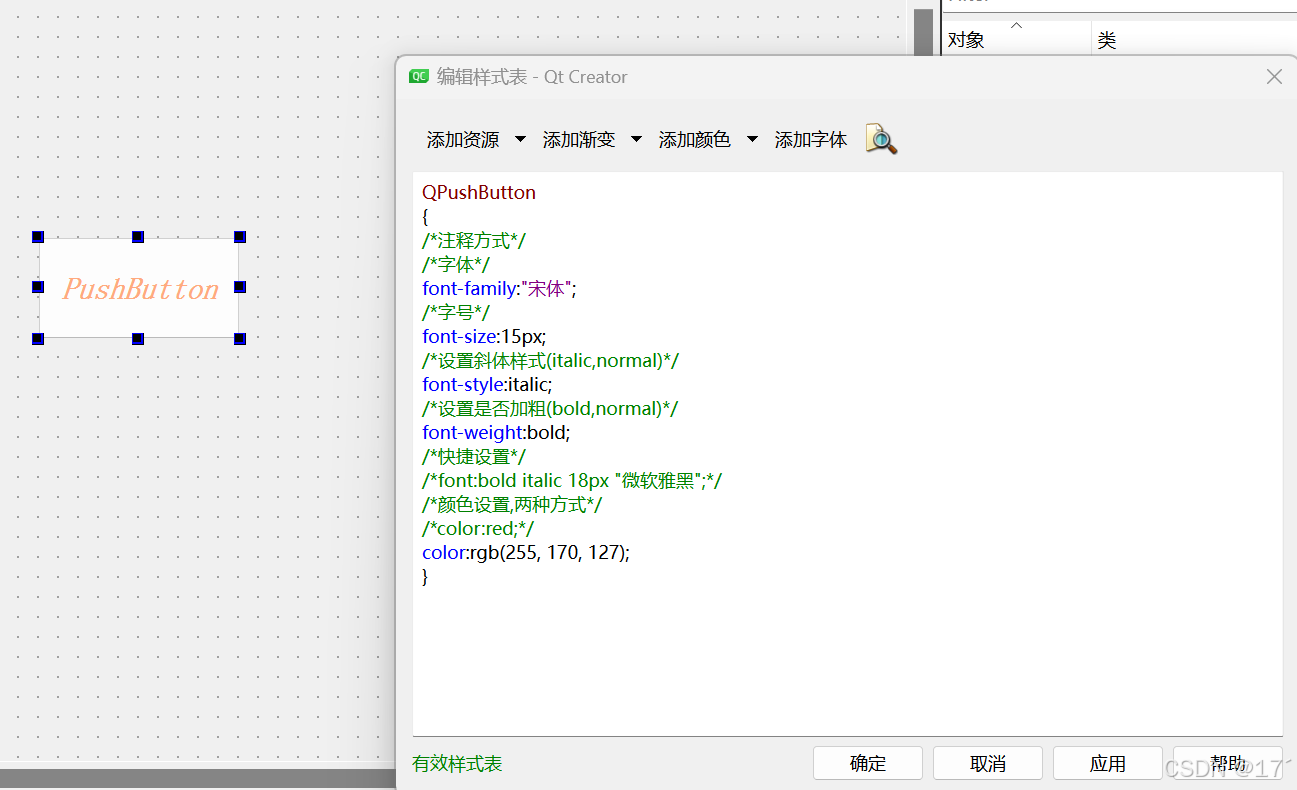1297x790 pixels.
Task: Click the font-family:"宋体" line
Action: [x=500, y=288]
